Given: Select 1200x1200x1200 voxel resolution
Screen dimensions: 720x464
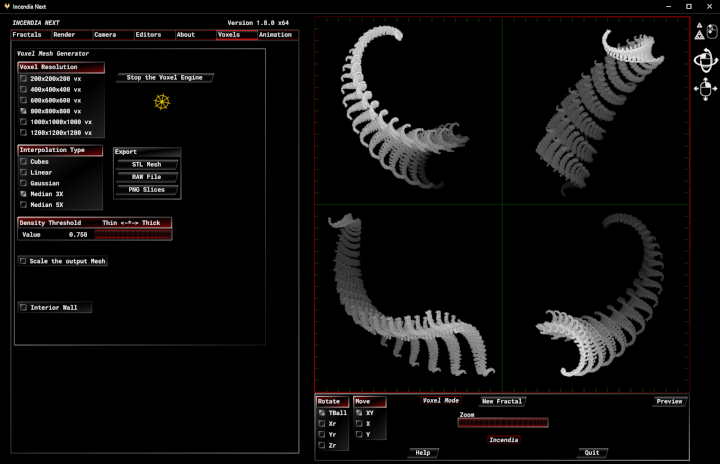Looking at the screenshot, I should click(24, 132).
